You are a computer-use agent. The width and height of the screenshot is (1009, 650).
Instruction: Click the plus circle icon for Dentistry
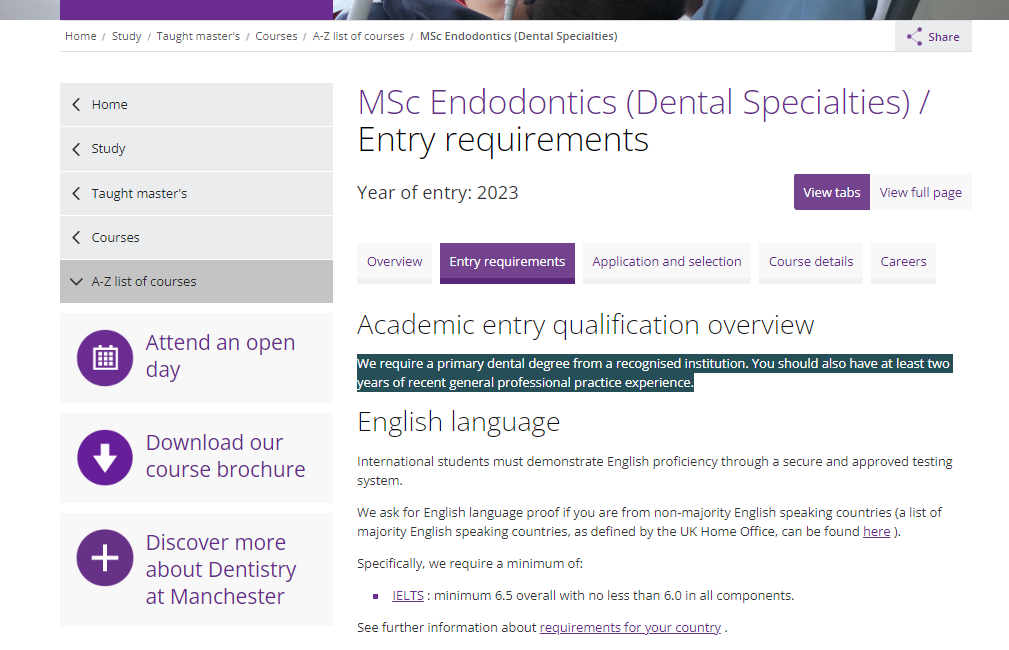point(105,557)
